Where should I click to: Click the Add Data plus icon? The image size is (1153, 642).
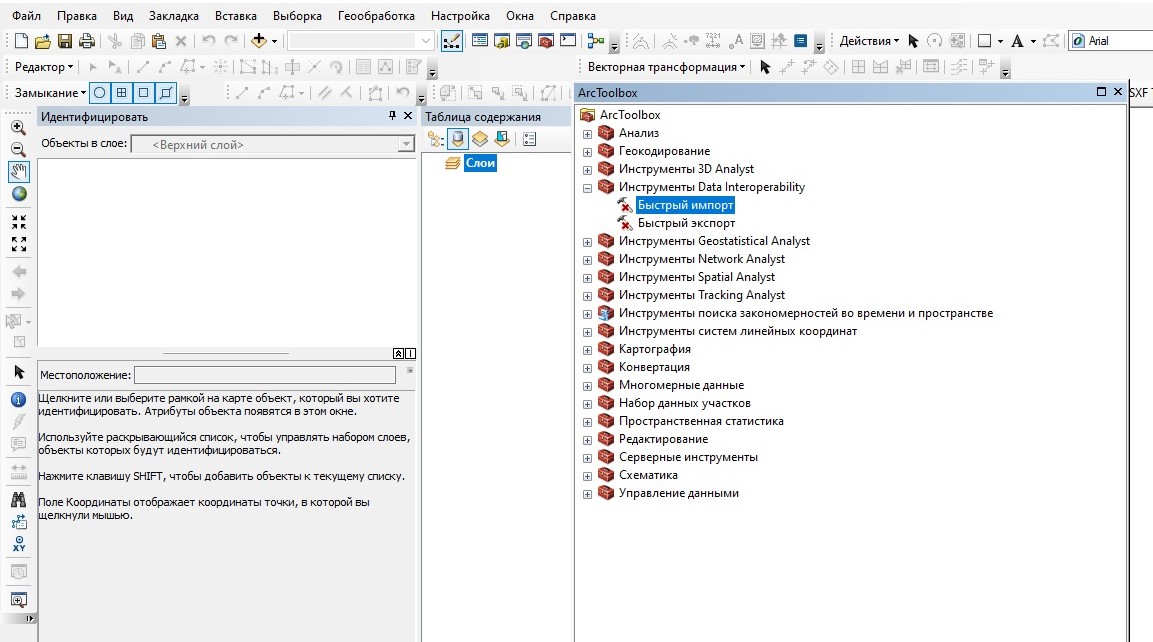point(259,41)
